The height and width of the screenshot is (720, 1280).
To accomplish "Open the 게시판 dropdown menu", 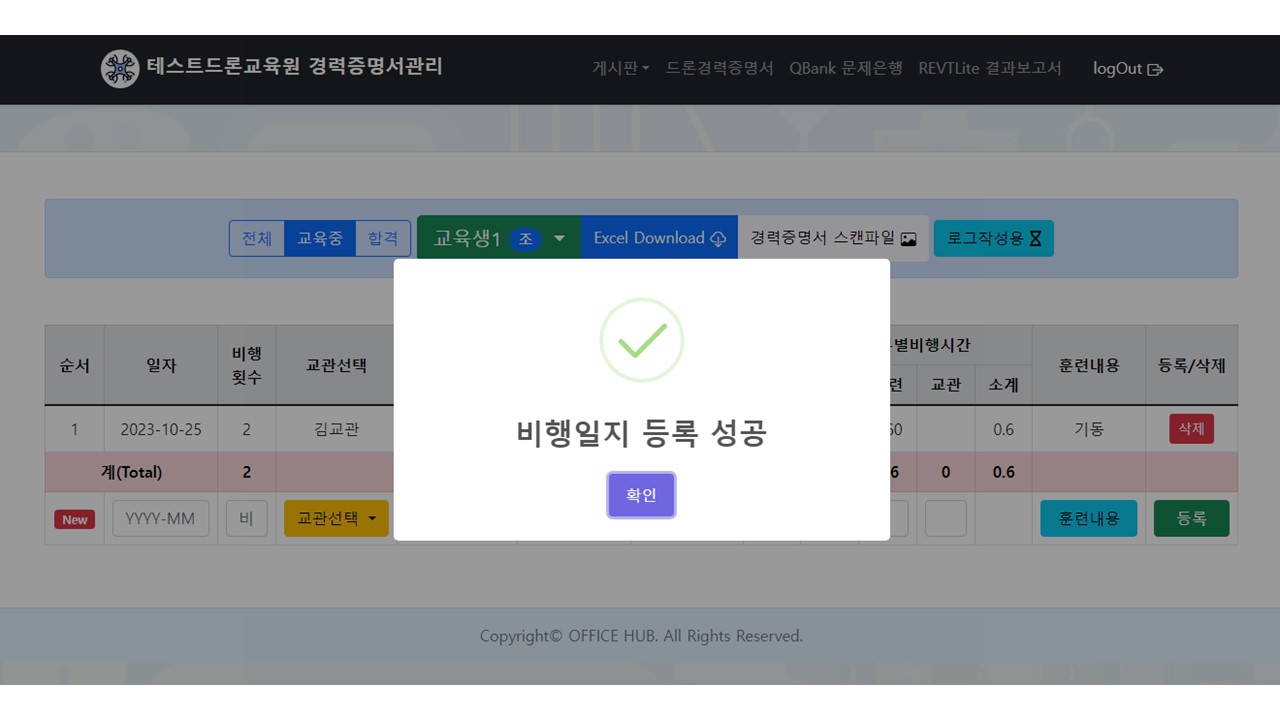I will coord(620,68).
